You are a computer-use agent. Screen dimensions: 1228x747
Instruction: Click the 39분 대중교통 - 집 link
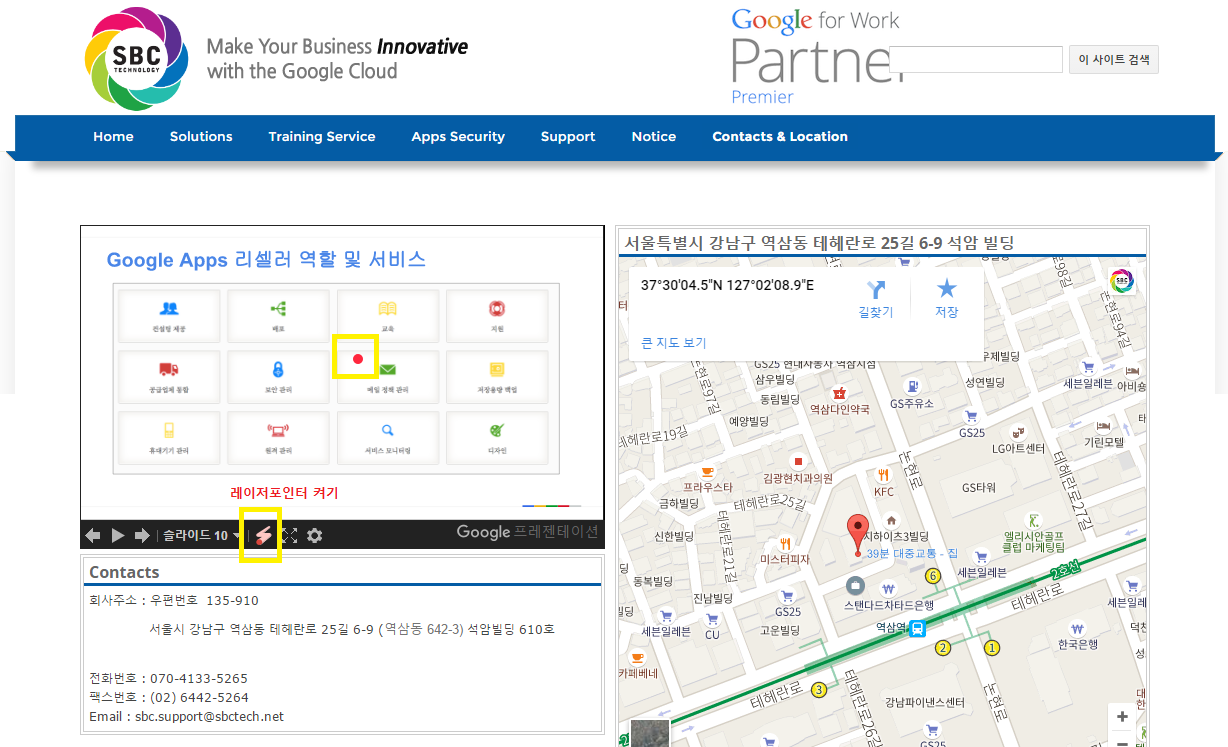pyautogui.click(x=912, y=554)
